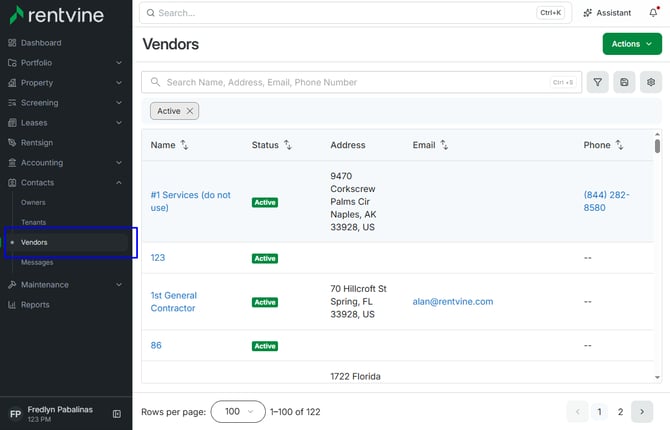Click the table scroll up arrow
This screenshot has width=670, height=430.
657,134
